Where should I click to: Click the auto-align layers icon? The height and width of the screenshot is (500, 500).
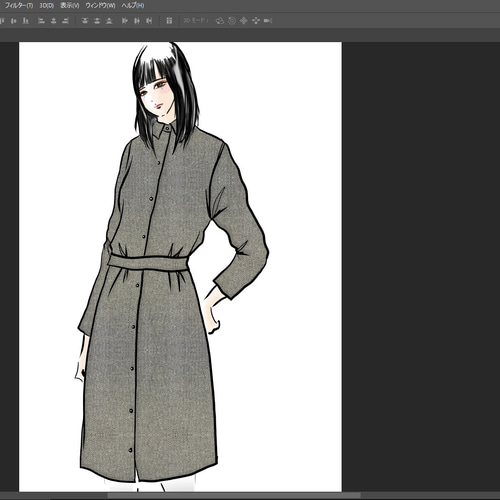(x=169, y=21)
